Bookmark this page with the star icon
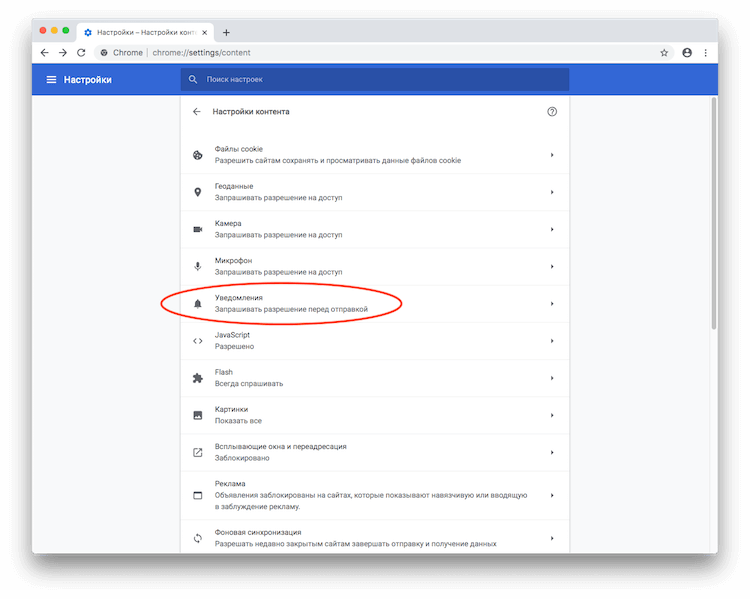The width and height of the screenshot is (750, 599). click(664, 52)
